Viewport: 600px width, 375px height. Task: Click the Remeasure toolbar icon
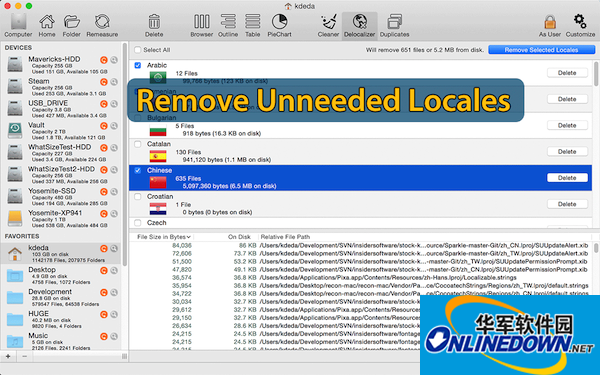click(x=102, y=26)
